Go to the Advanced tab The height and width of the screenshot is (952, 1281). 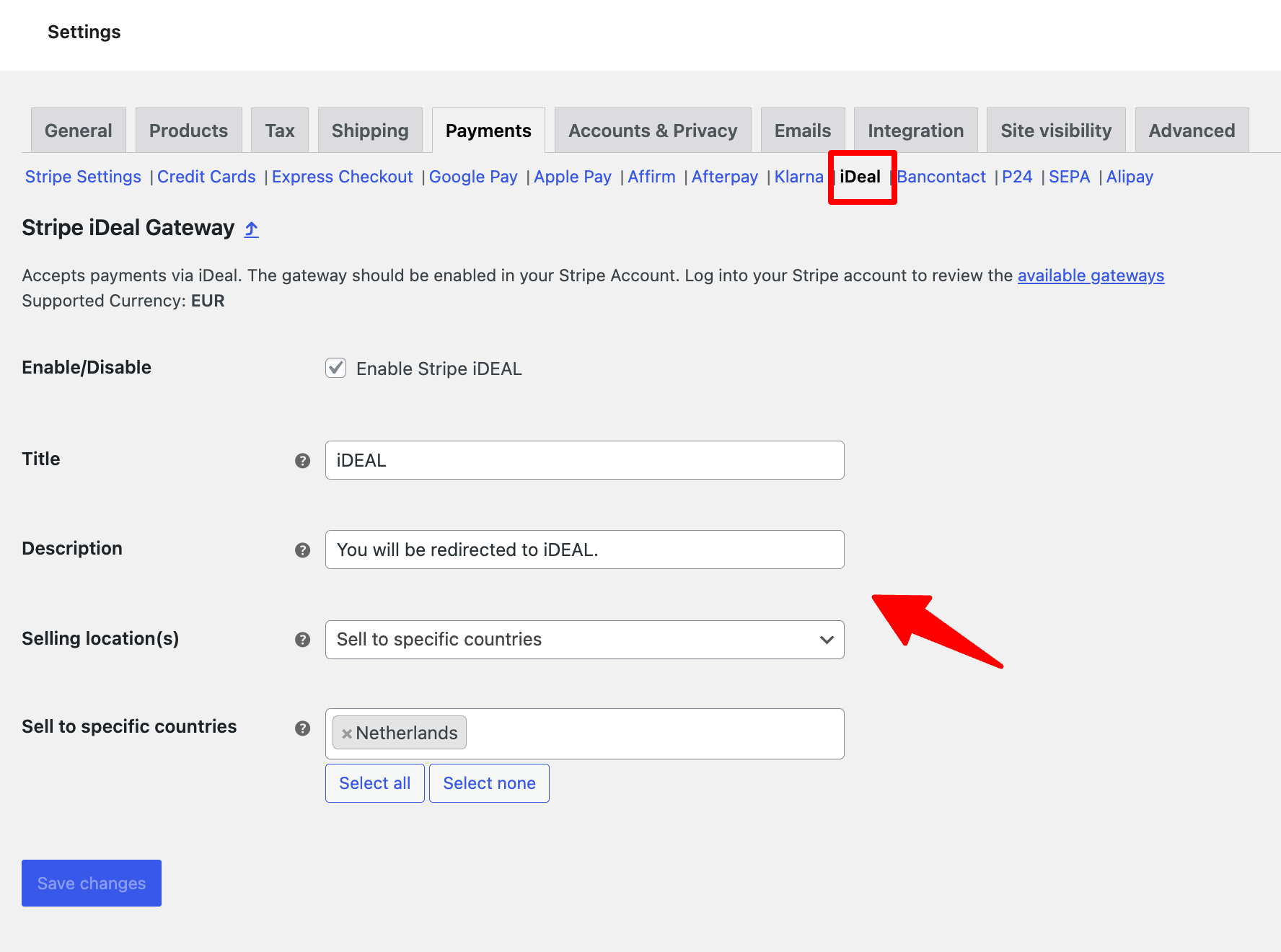click(1192, 131)
